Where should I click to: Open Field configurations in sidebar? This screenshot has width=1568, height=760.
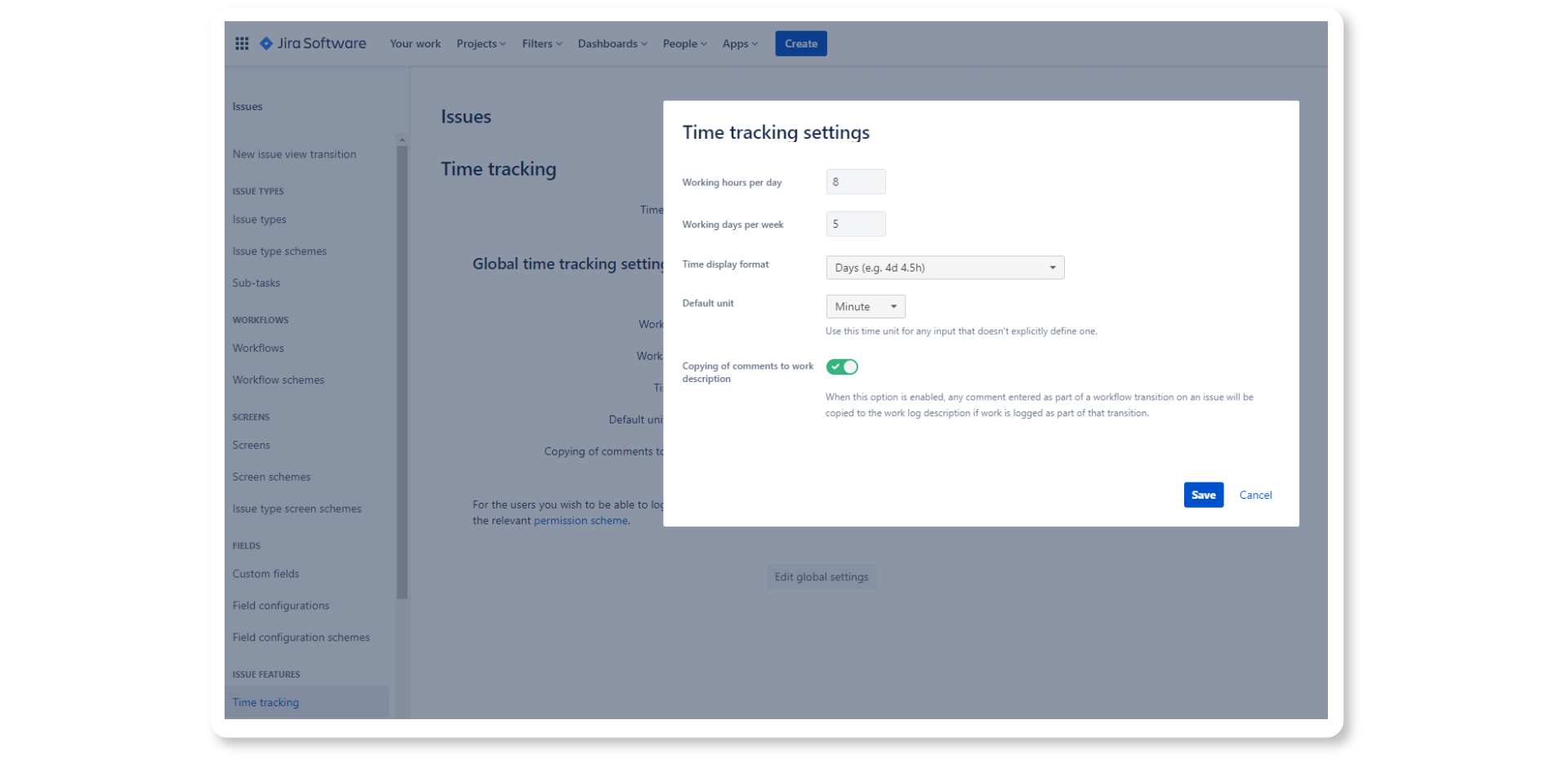pos(281,606)
